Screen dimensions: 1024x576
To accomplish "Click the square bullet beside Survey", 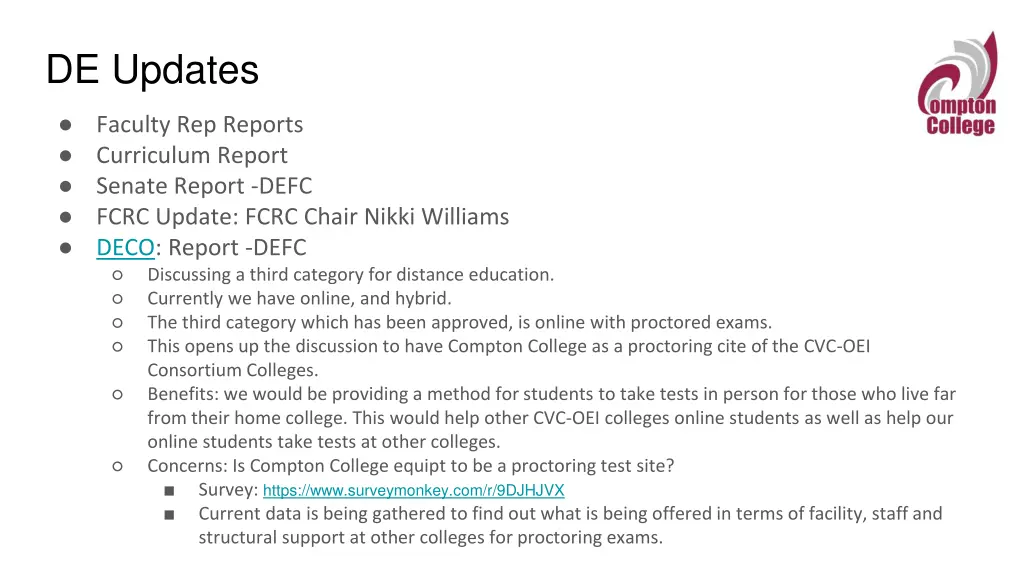I will point(169,490).
